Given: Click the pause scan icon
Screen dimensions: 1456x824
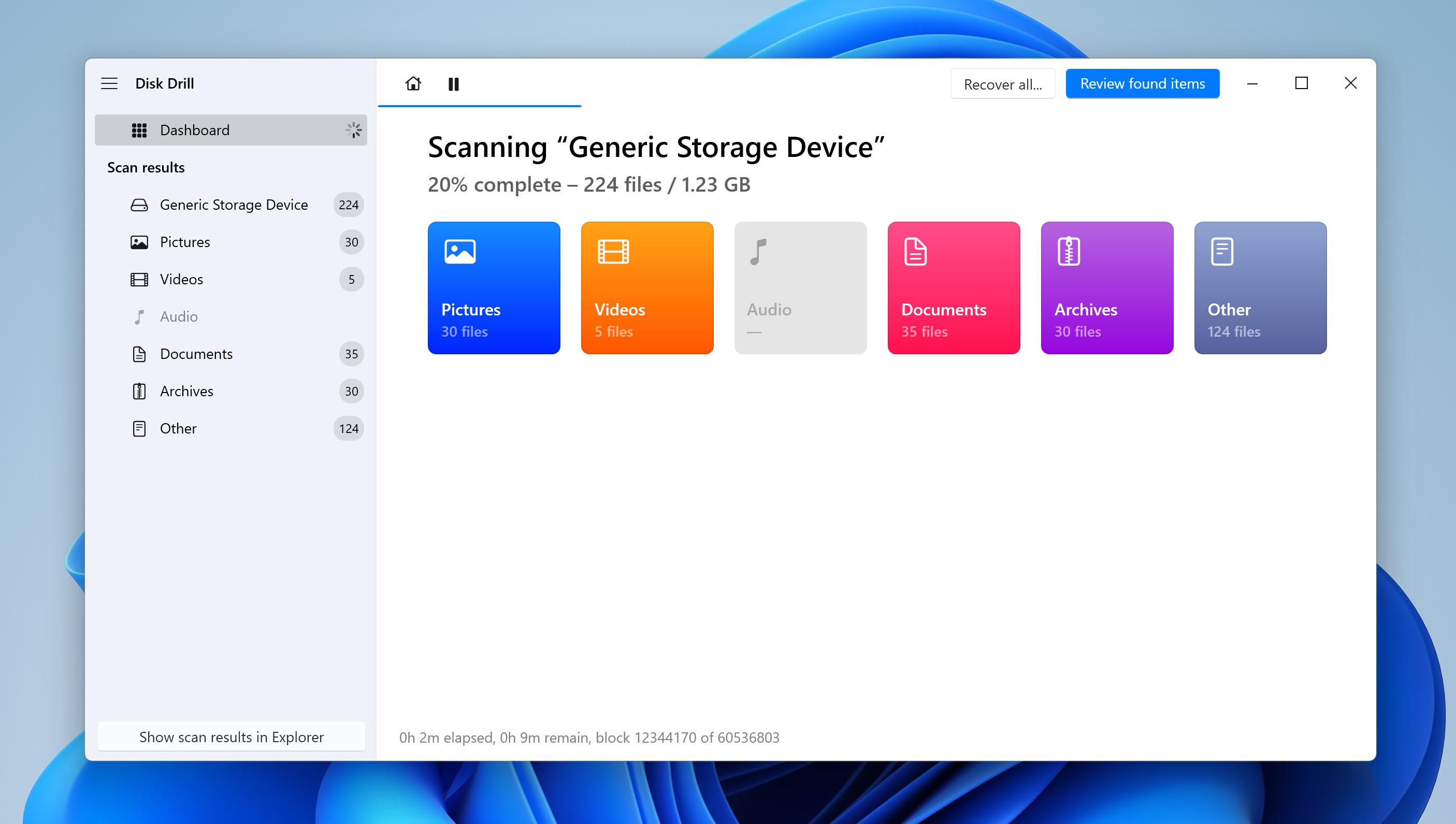Looking at the screenshot, I should [454, 83].
